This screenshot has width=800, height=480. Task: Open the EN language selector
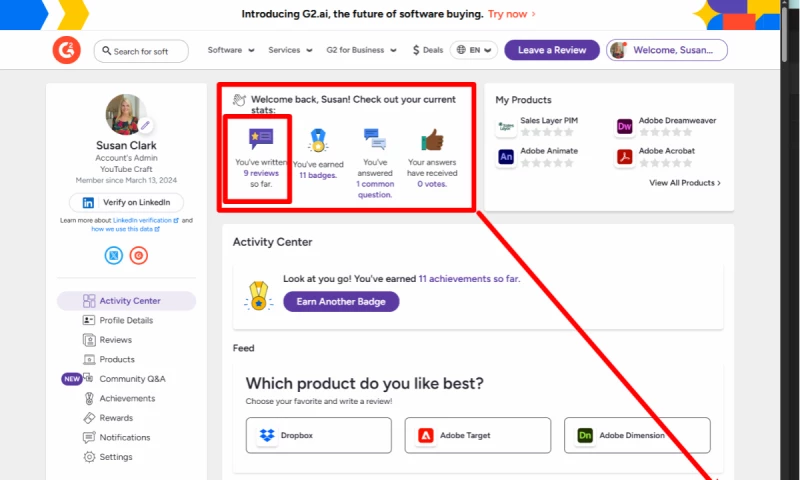(x=474, y=50)
